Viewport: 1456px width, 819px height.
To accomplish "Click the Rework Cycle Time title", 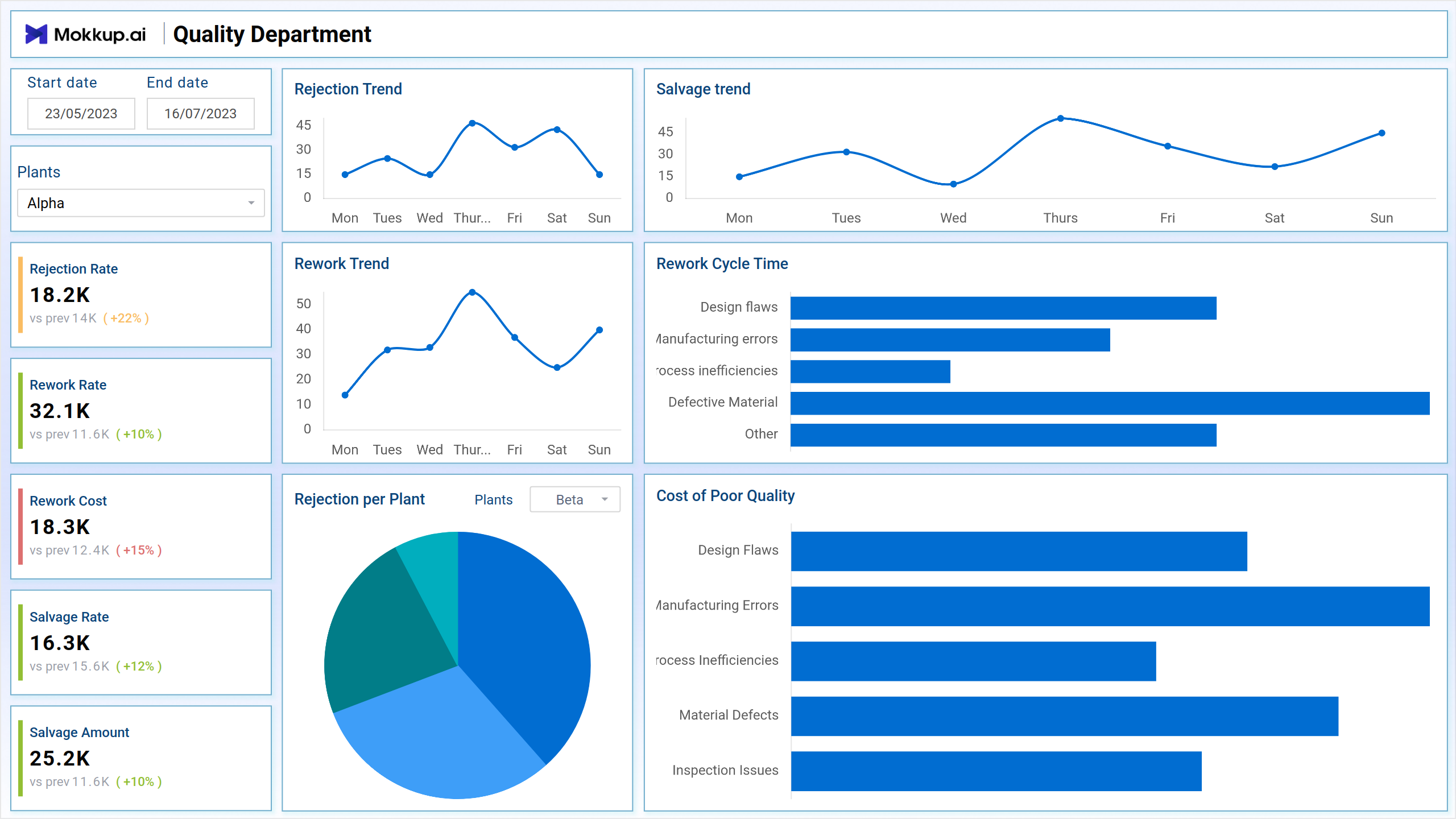I will tap(722, 263).
